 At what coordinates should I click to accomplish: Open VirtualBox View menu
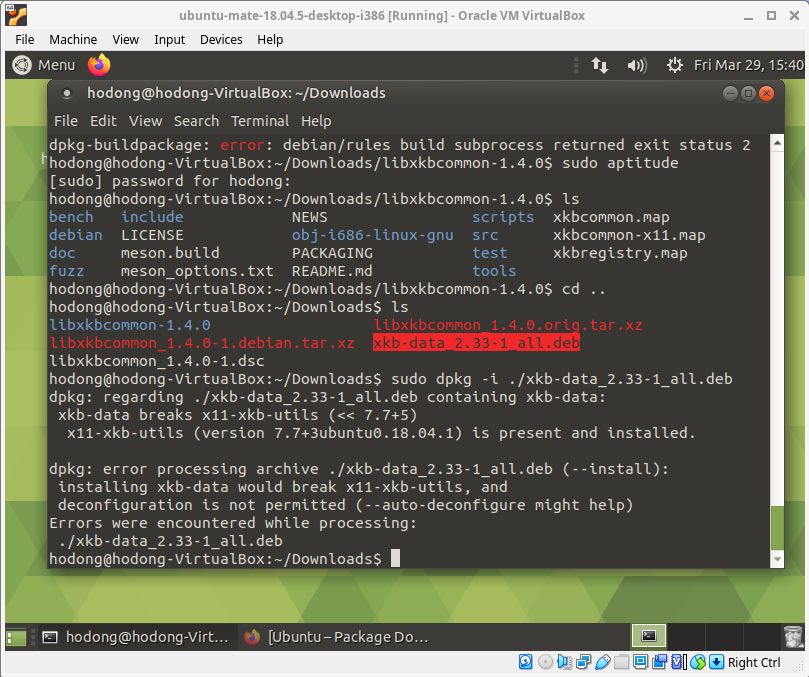coord(126,40)
